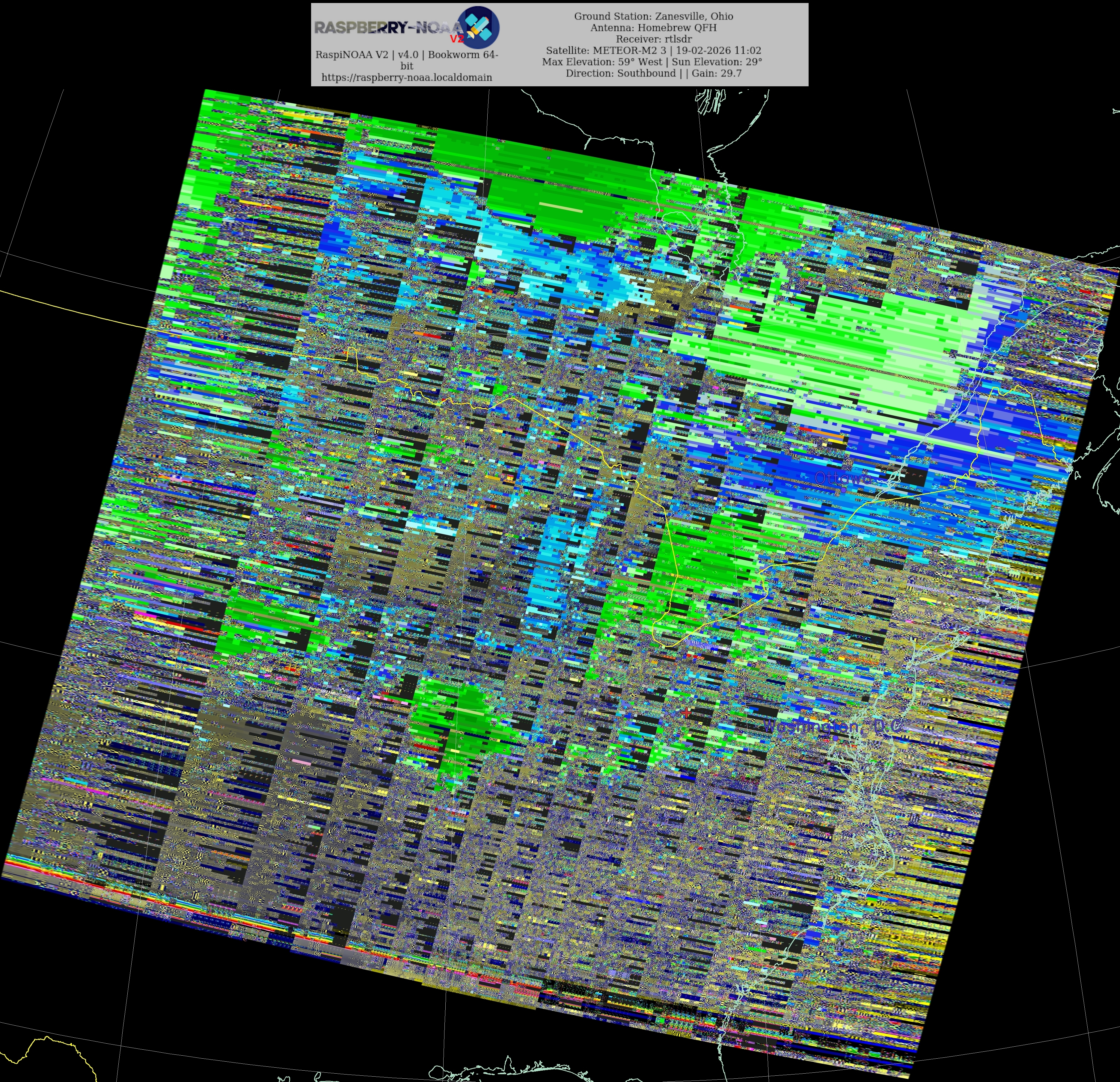The image size is (1120, 1082).
Task: Select the 'Ground Station: Zanesville, Ohio' text
Action: click(653, 16)
